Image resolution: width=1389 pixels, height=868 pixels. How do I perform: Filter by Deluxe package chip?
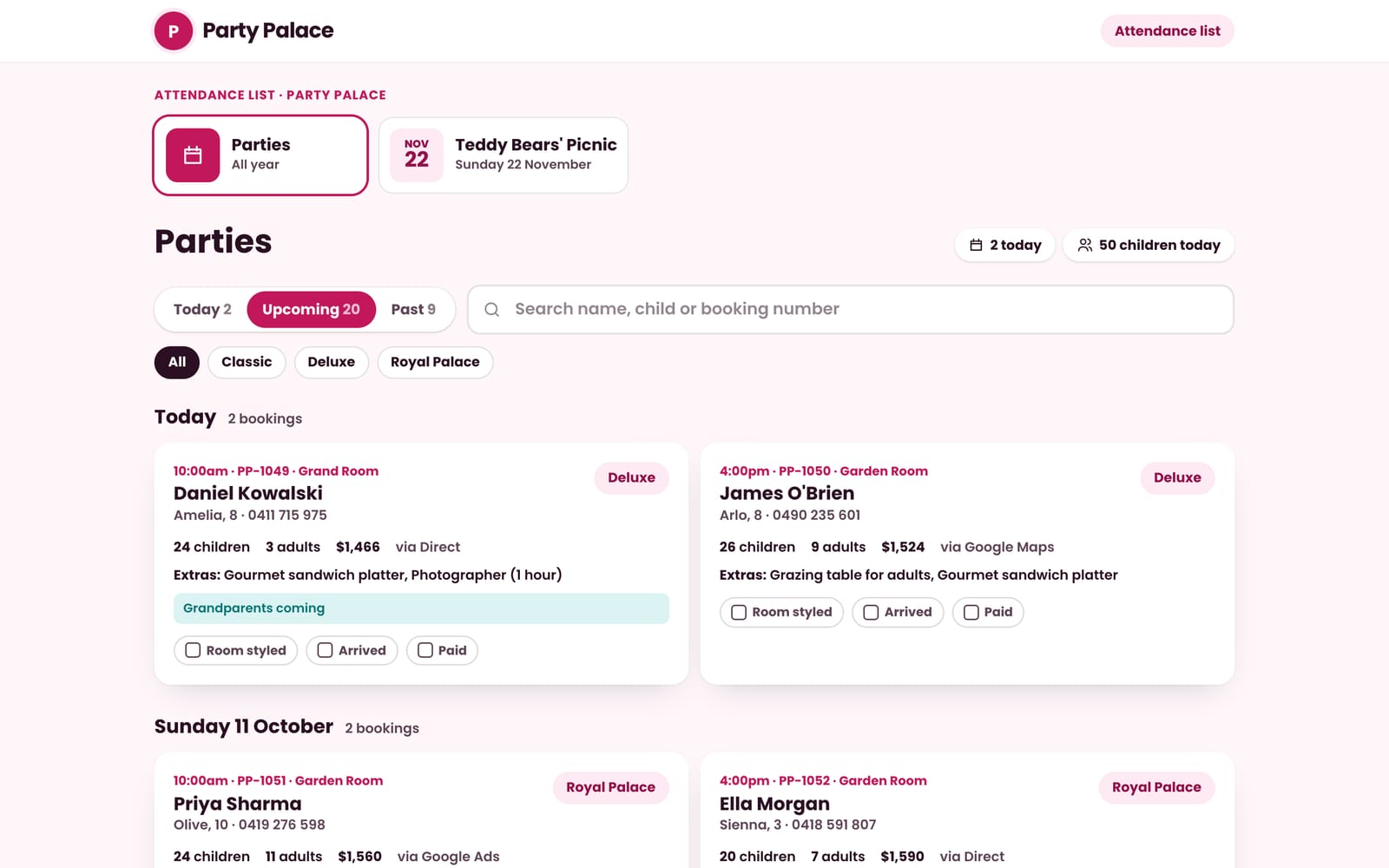pyautogui.click(x=332, y=363)
